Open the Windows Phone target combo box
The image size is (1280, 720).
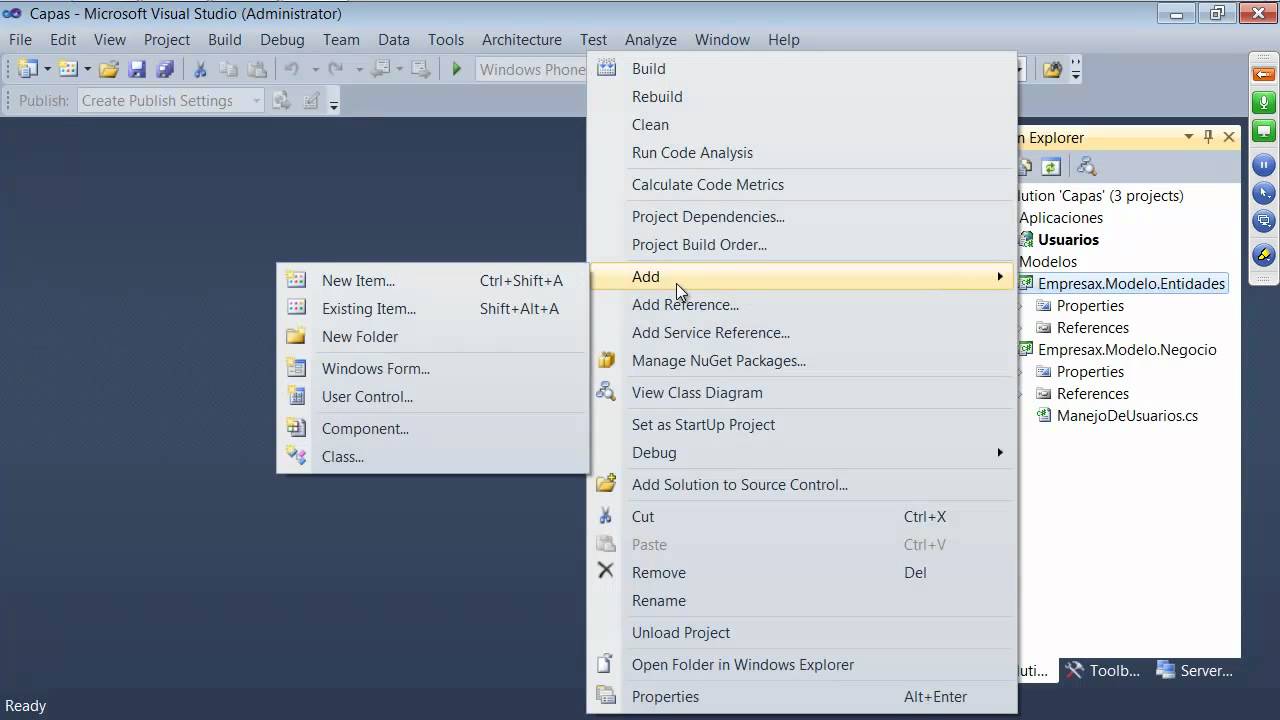pyautogui.click(x=531, y=69)
